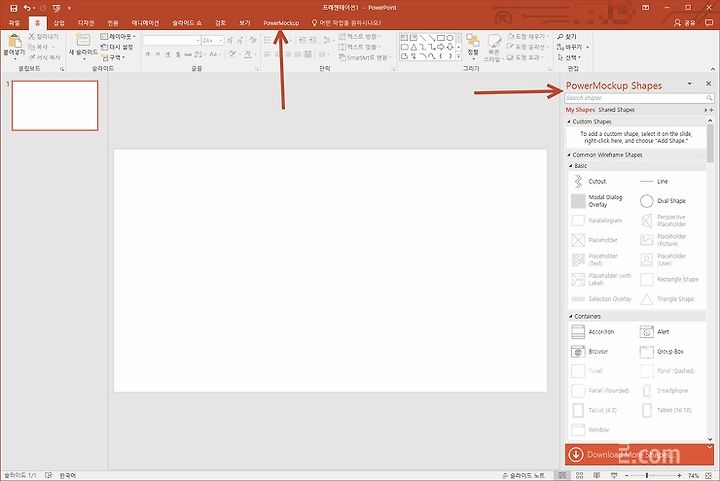The width and height of the screenshot is (720, 481).
Task: Expand the shapes gallery More arrow
Action: point(458,56)
